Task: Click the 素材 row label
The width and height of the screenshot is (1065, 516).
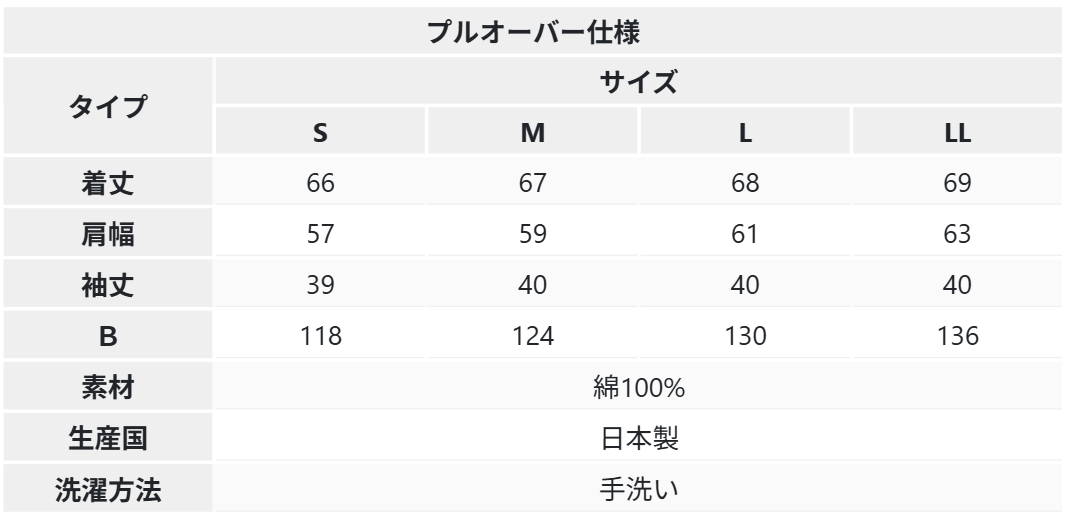Action: tap(108, 388)
